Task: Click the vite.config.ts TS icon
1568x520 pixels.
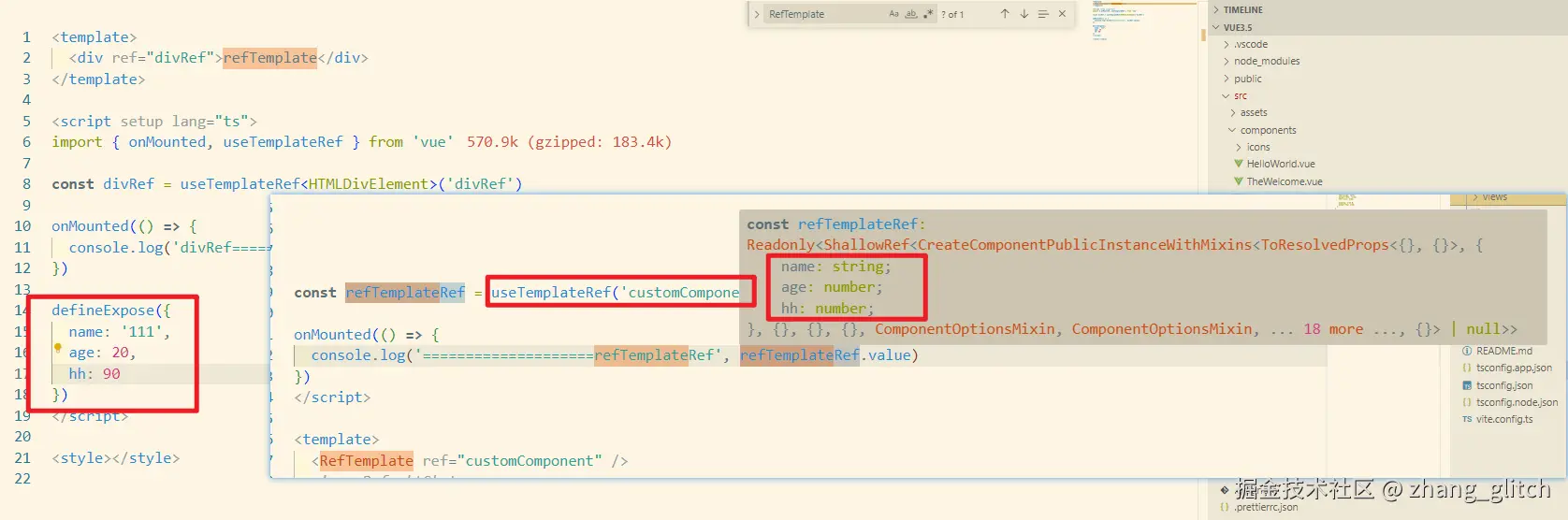Action: (x=1467, y=419)
